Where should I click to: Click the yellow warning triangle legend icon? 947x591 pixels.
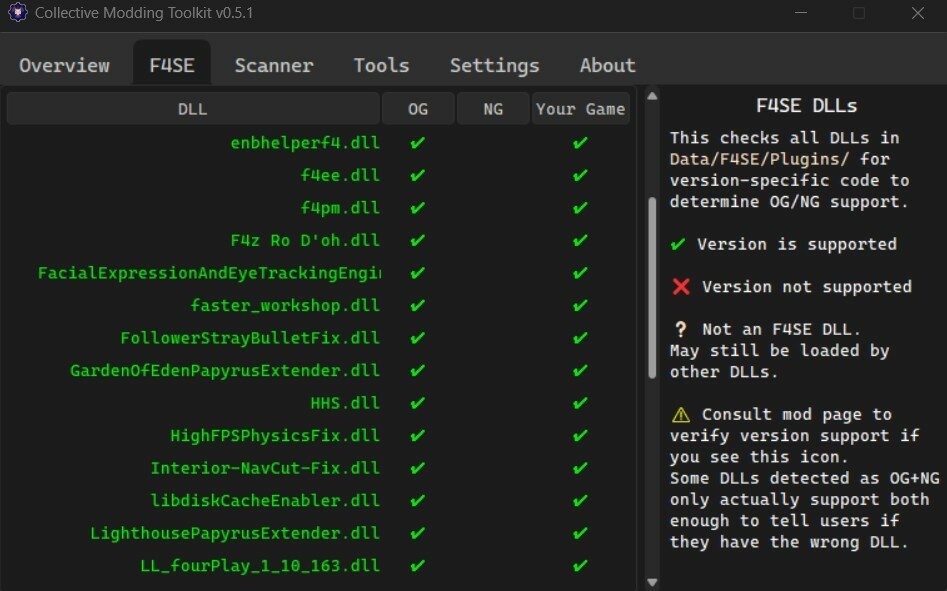pos(681,415)
